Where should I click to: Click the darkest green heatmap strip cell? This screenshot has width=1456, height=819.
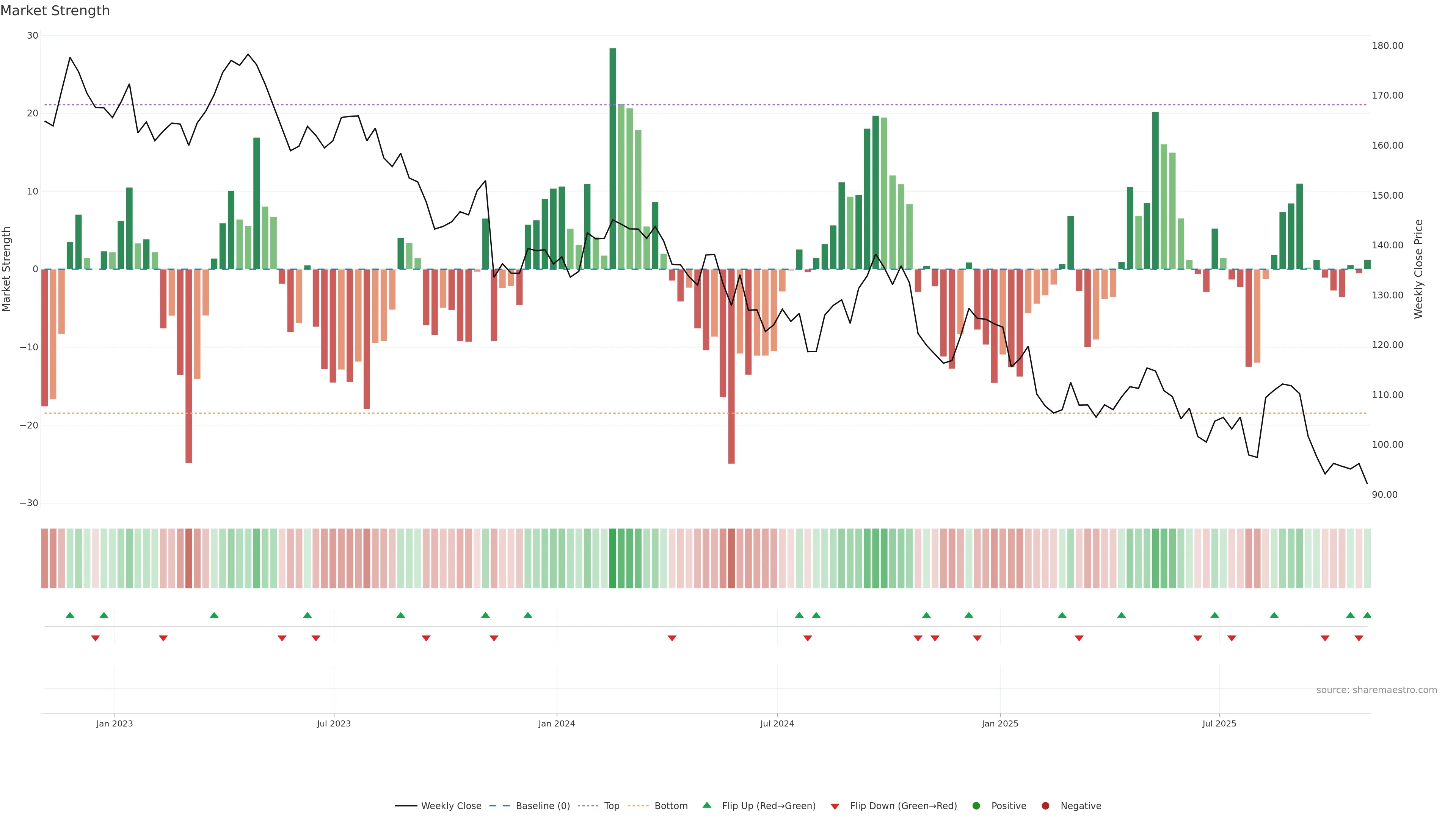click(613, 558)
